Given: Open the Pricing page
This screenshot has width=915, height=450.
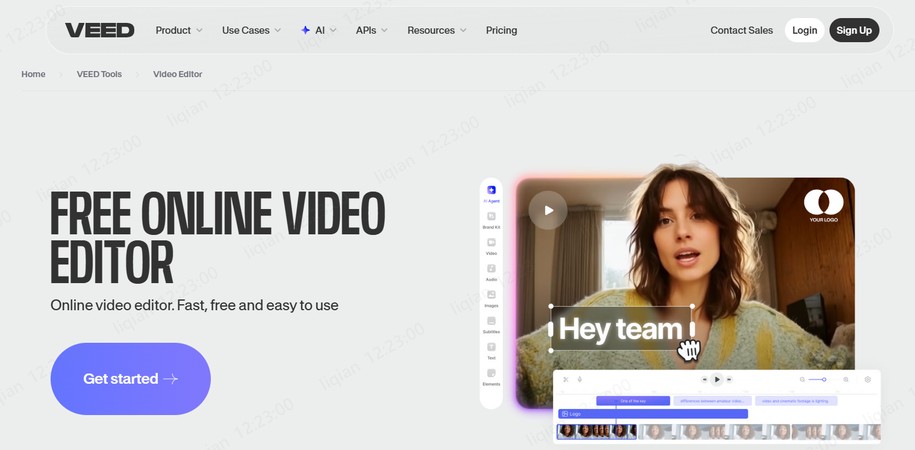Looking at the screenshot, I should pyautogui.click(x=501, y=30).
